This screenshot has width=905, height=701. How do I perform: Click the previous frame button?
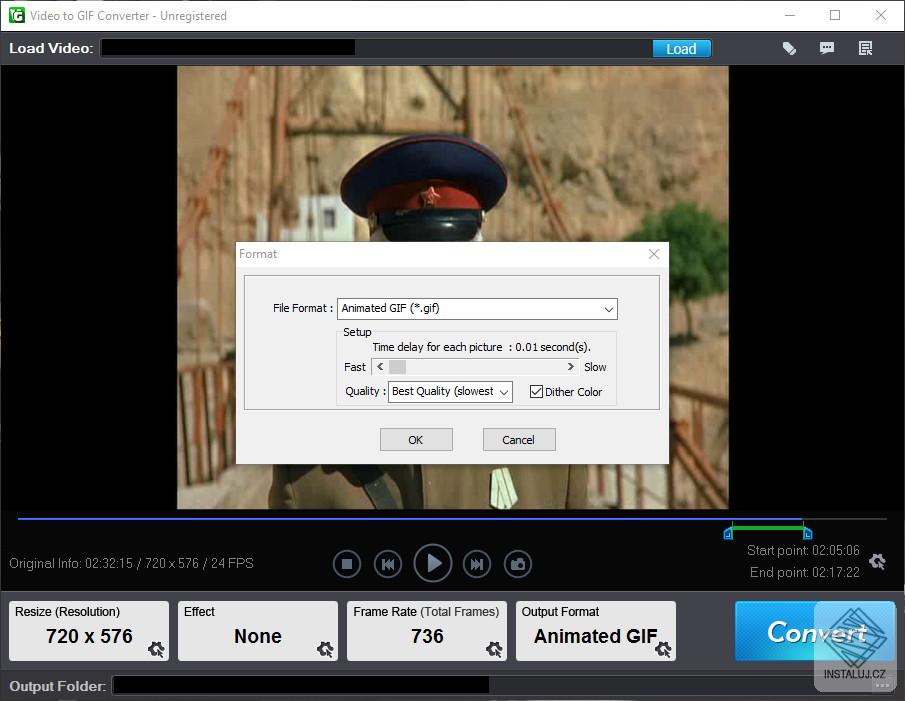[x=388, y=564]
